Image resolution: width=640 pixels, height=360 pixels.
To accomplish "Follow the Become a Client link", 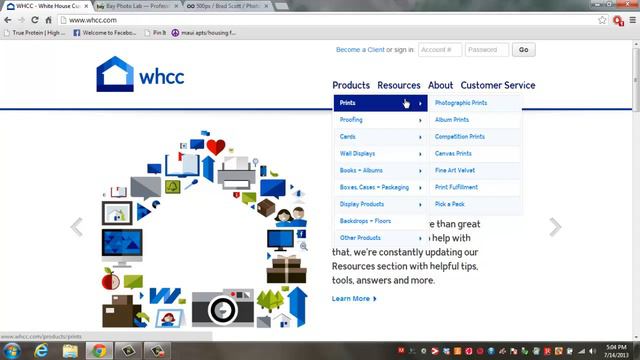I will [360, 50].
